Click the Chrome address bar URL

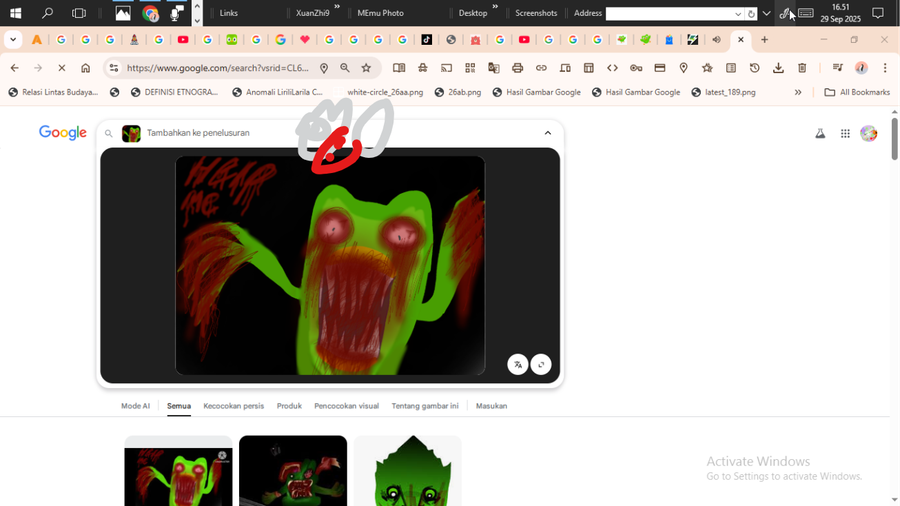218,68
